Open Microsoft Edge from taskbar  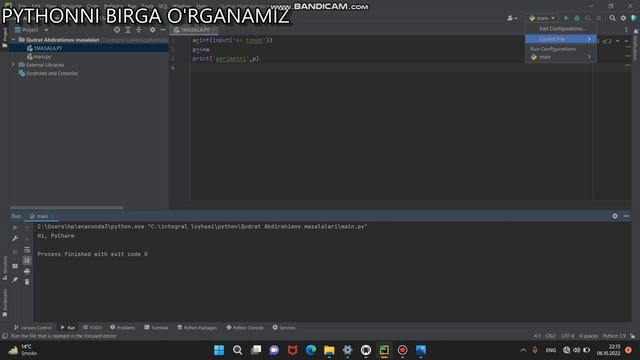311,350
